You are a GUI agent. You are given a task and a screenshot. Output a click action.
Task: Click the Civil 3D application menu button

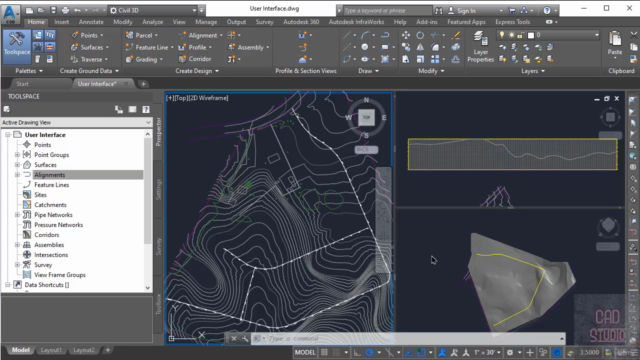click(11, 13)
